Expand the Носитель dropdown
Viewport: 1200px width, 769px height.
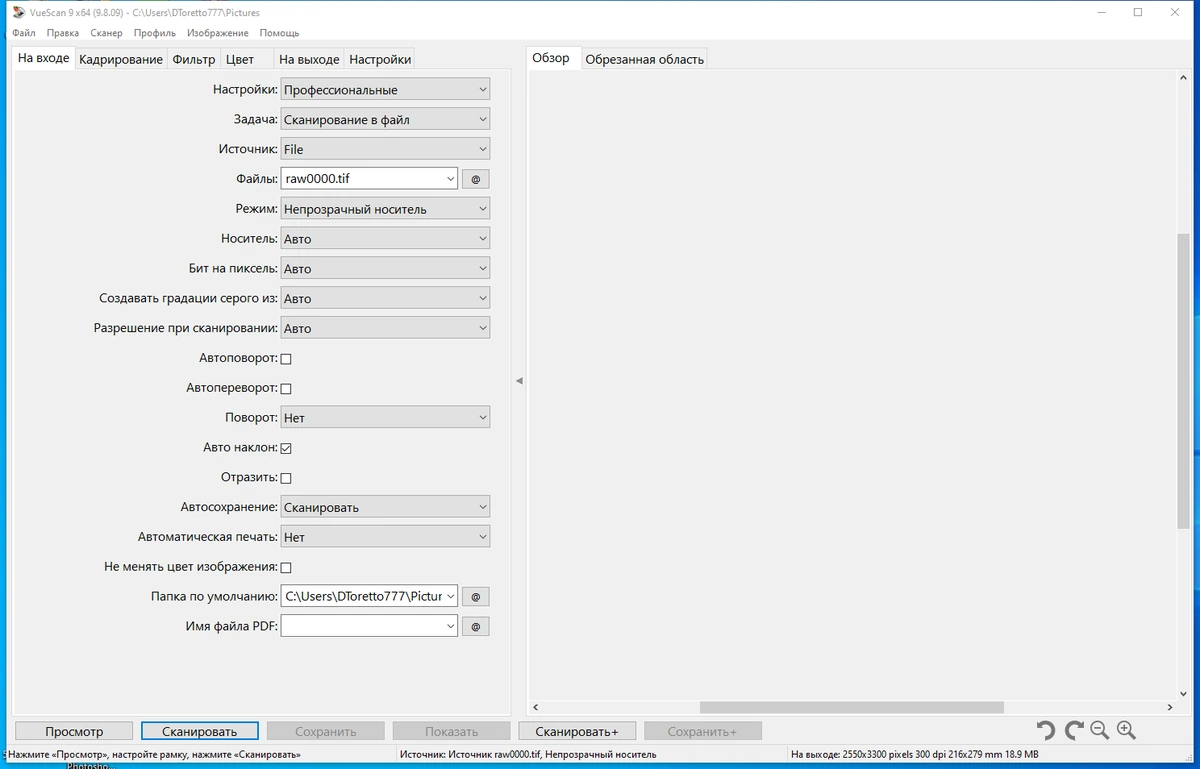pyautogui.click(x=385, y=239)
